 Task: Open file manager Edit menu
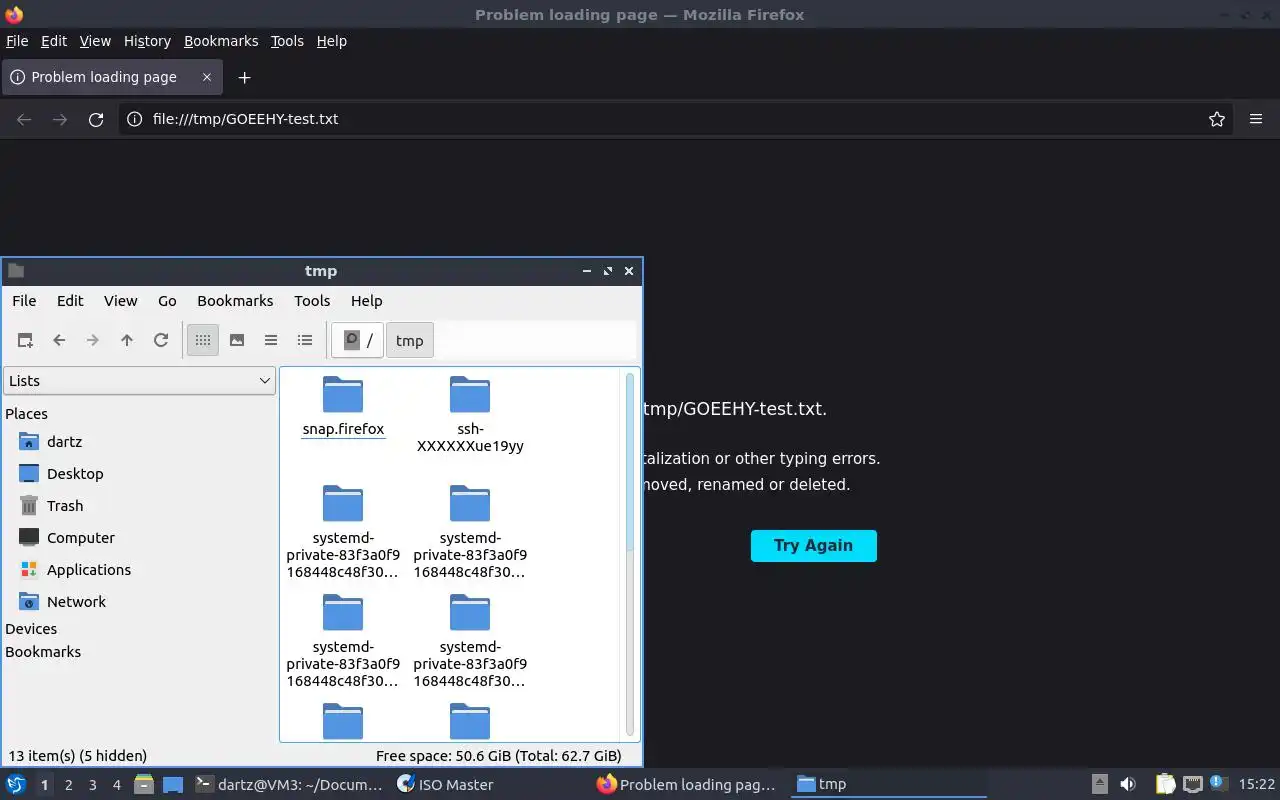point(70,300)
